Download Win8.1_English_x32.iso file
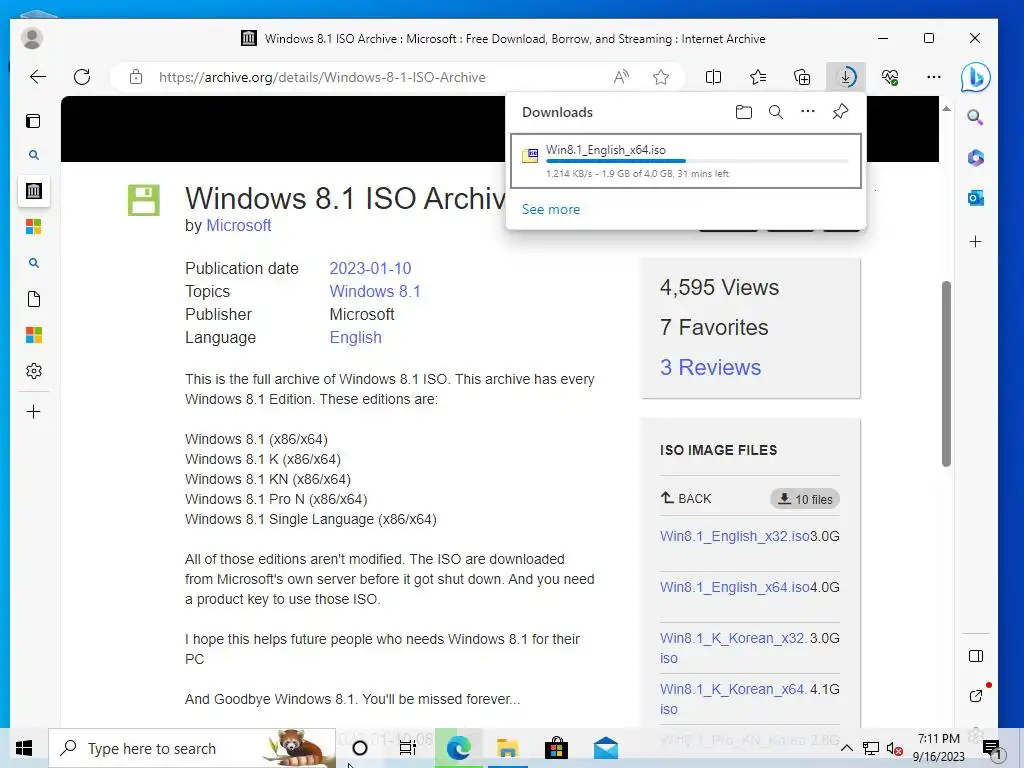The height and width of the screenshot is (768, 1024). (x=735, y=536)
